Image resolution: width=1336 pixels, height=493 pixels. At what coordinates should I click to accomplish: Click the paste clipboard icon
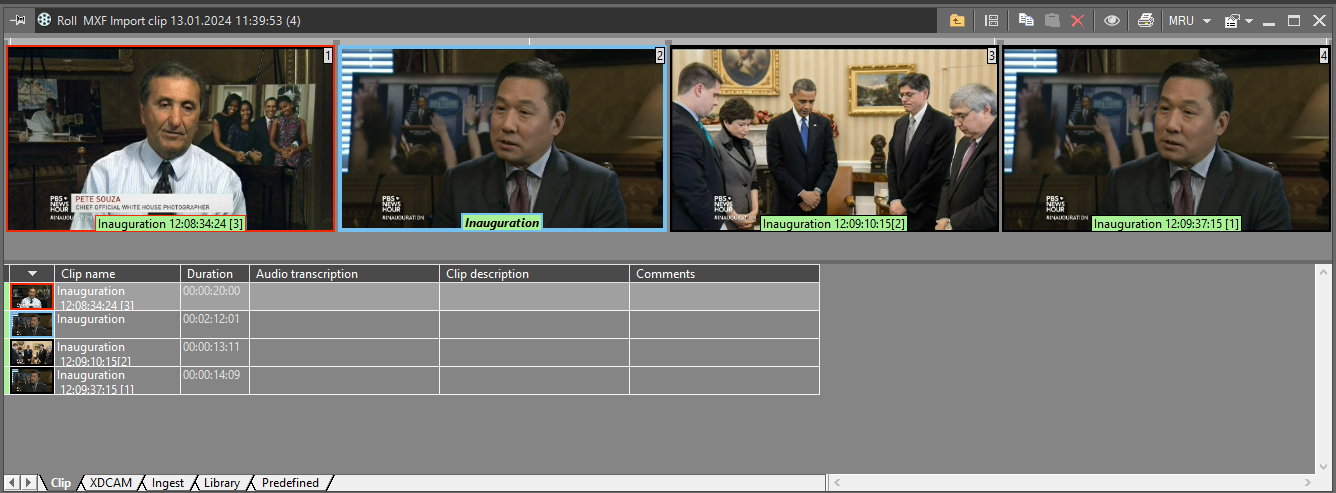(x=1052, y=20)
